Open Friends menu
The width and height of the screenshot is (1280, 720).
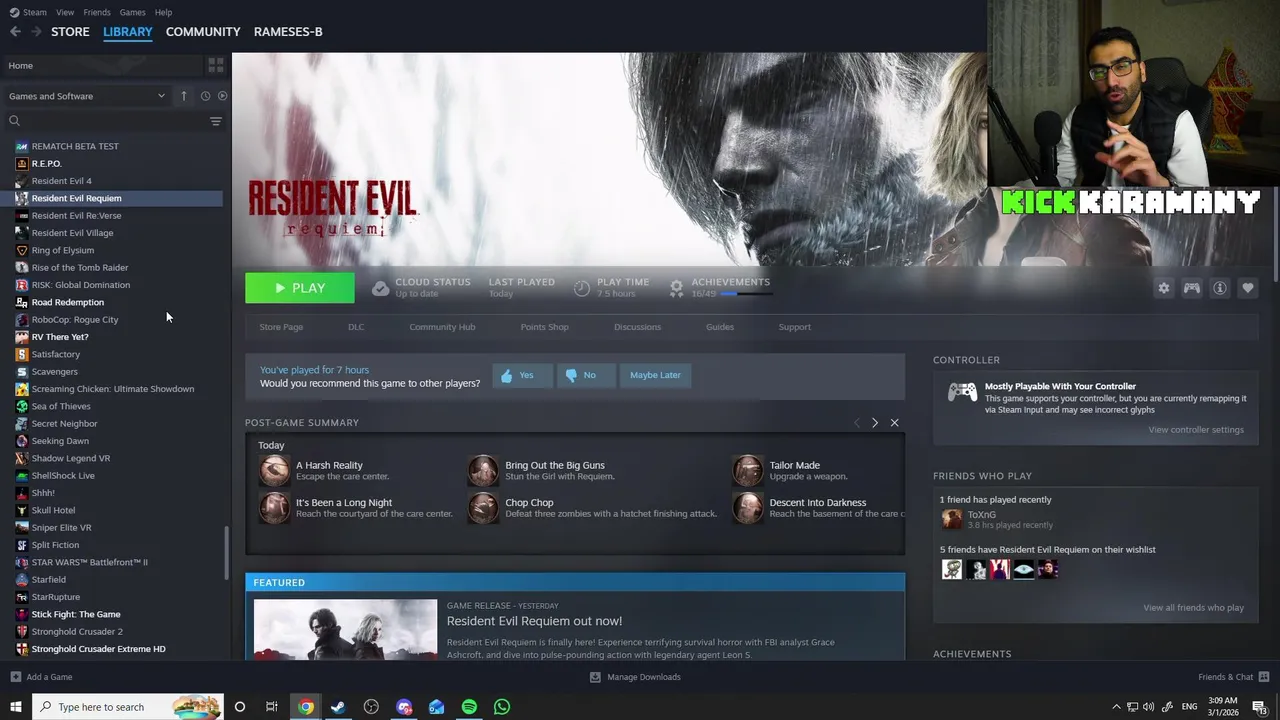point(97,12)
